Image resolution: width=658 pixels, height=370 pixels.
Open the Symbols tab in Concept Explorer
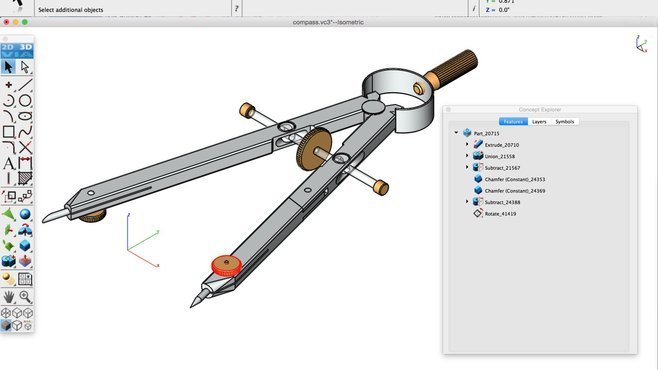point(564,122)
